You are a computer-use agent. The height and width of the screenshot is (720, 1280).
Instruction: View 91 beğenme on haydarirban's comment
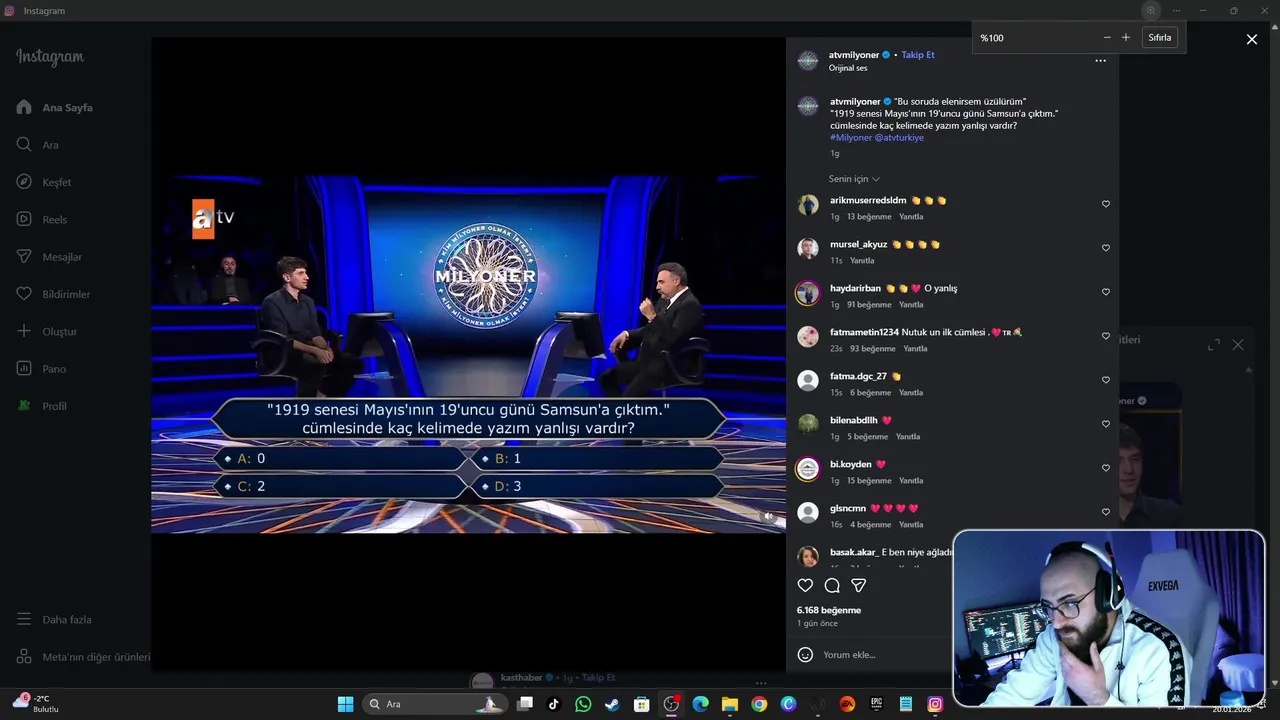869,305
